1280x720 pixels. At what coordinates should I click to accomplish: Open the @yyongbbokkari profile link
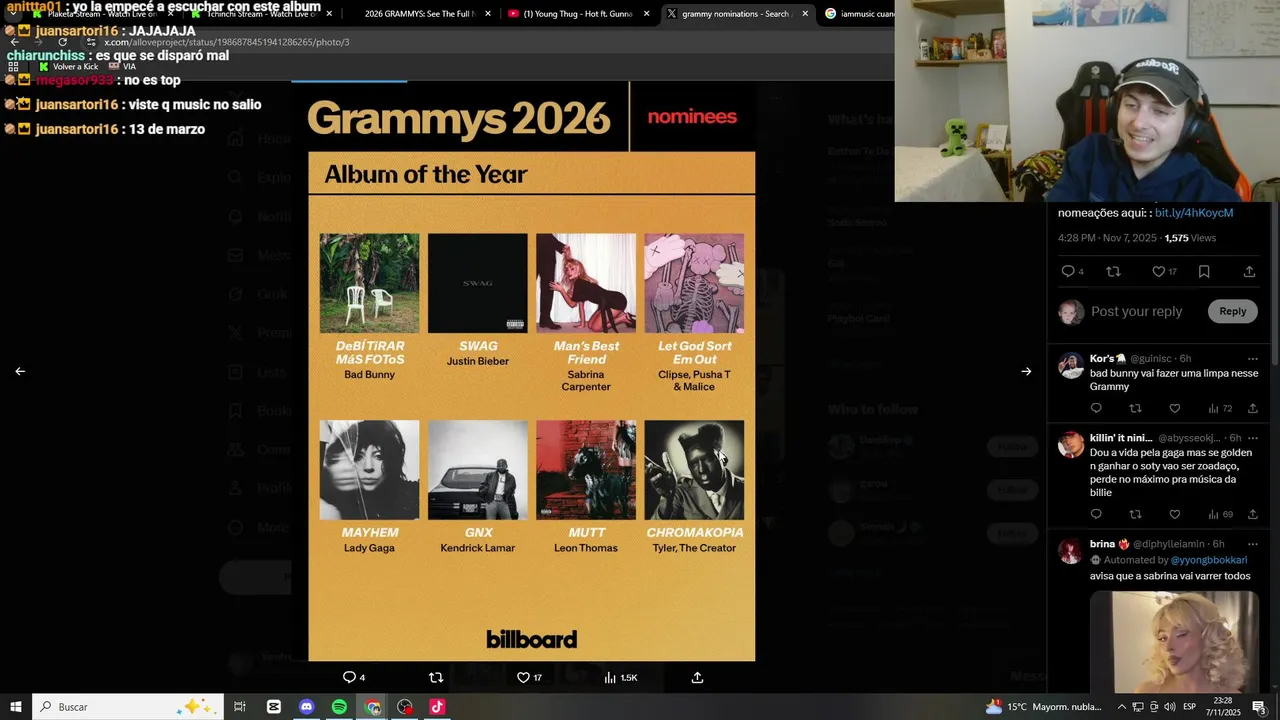point(1209,560)
